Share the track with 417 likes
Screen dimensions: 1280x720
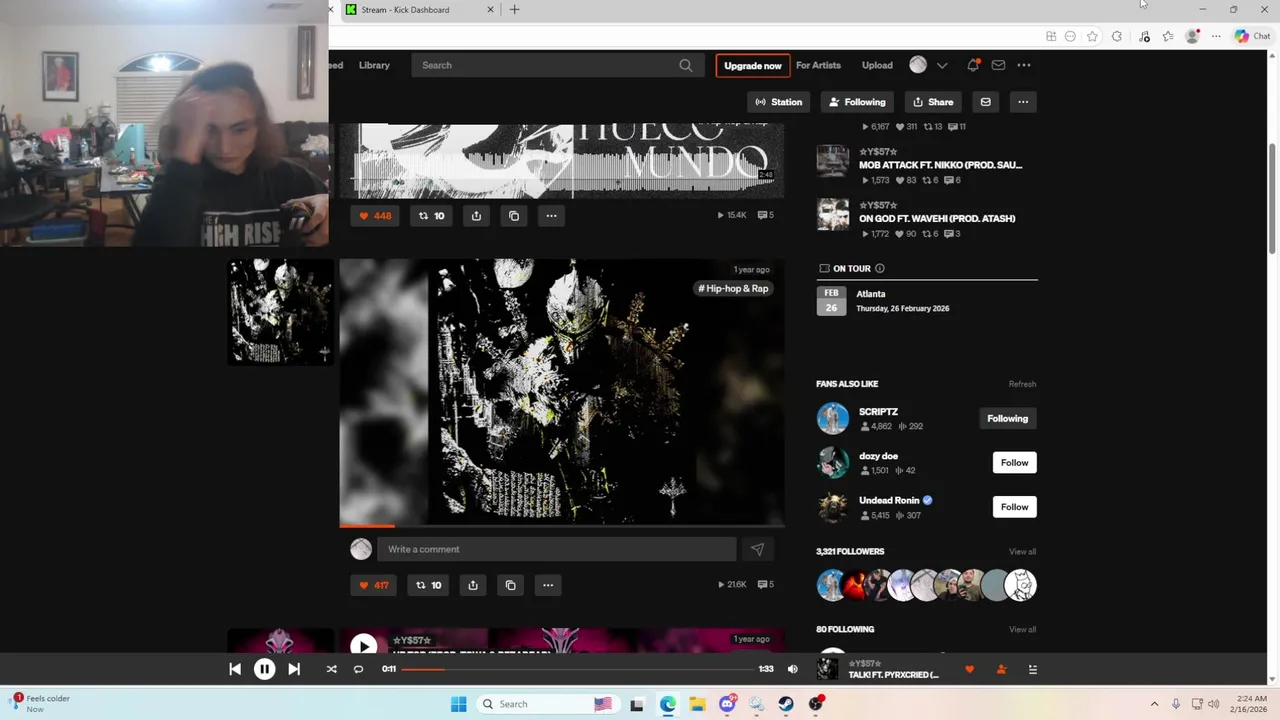coord(473,585)
